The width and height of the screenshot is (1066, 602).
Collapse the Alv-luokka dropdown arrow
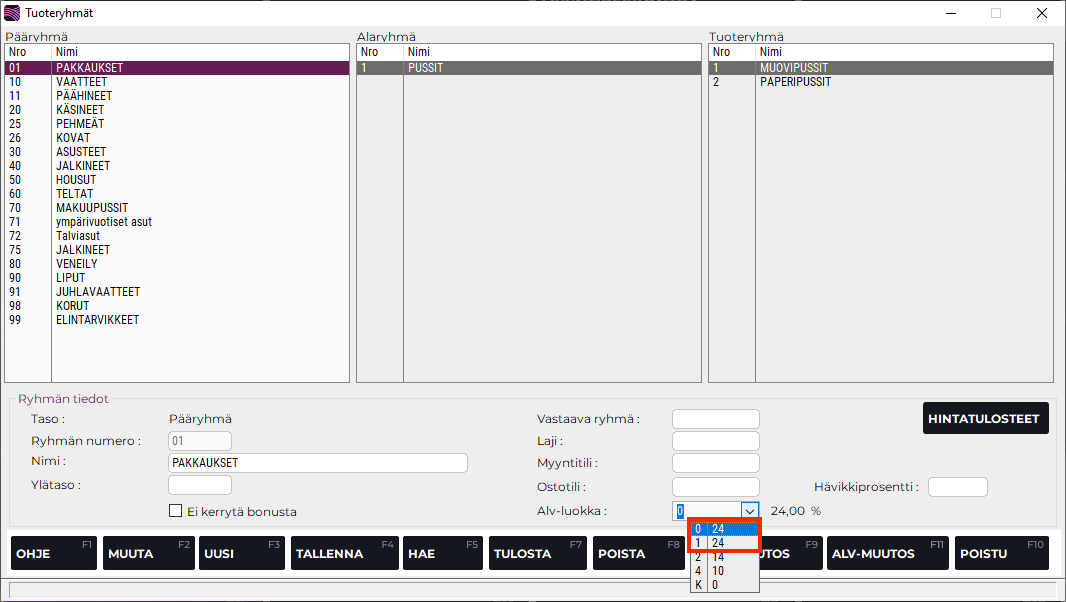[x=749, y=511]
